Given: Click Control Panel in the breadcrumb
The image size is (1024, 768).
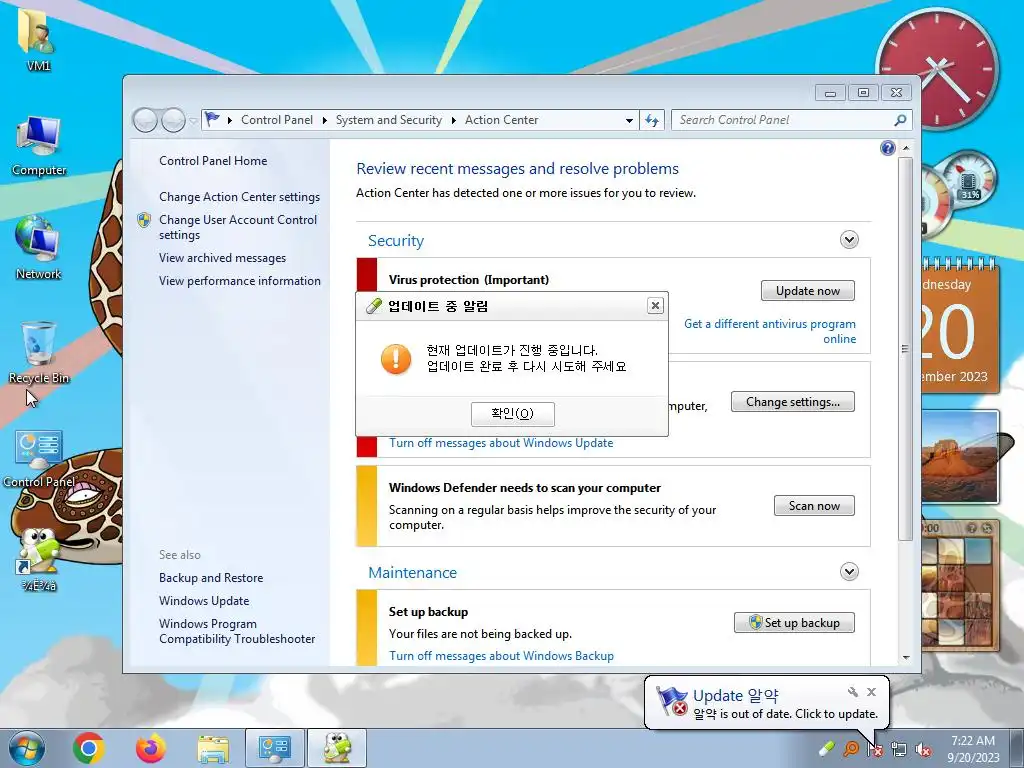Looking at the screenshot, I should pyautogui.click(x=277, y=120).
